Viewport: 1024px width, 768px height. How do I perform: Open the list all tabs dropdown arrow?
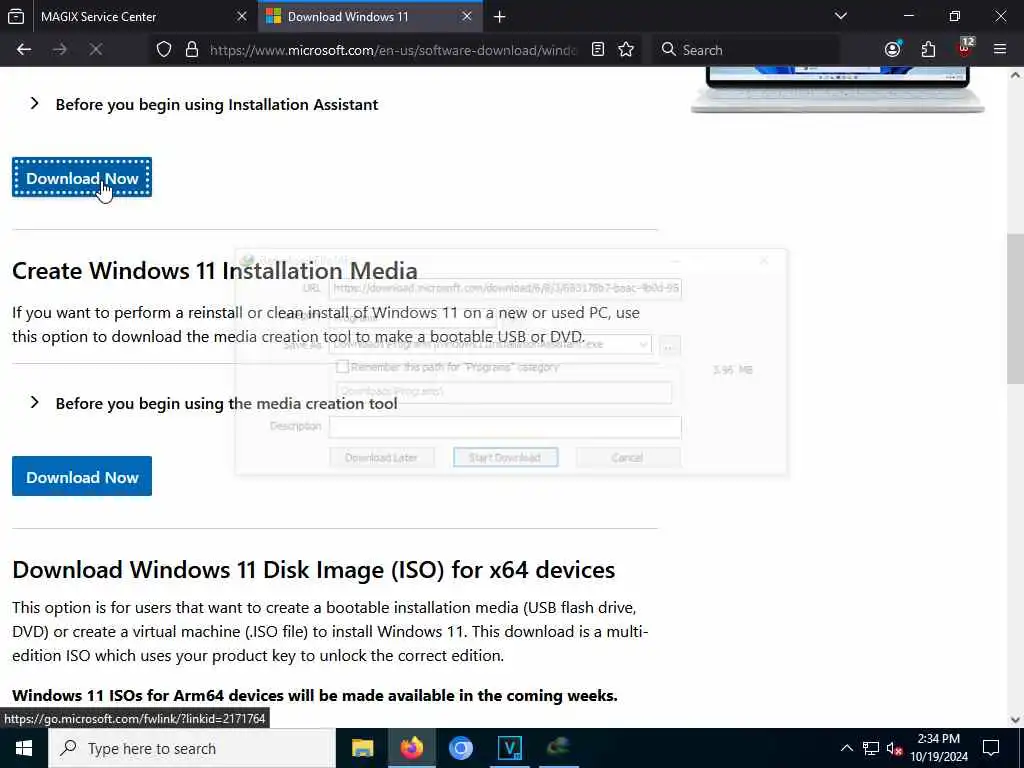coord(841,16)
